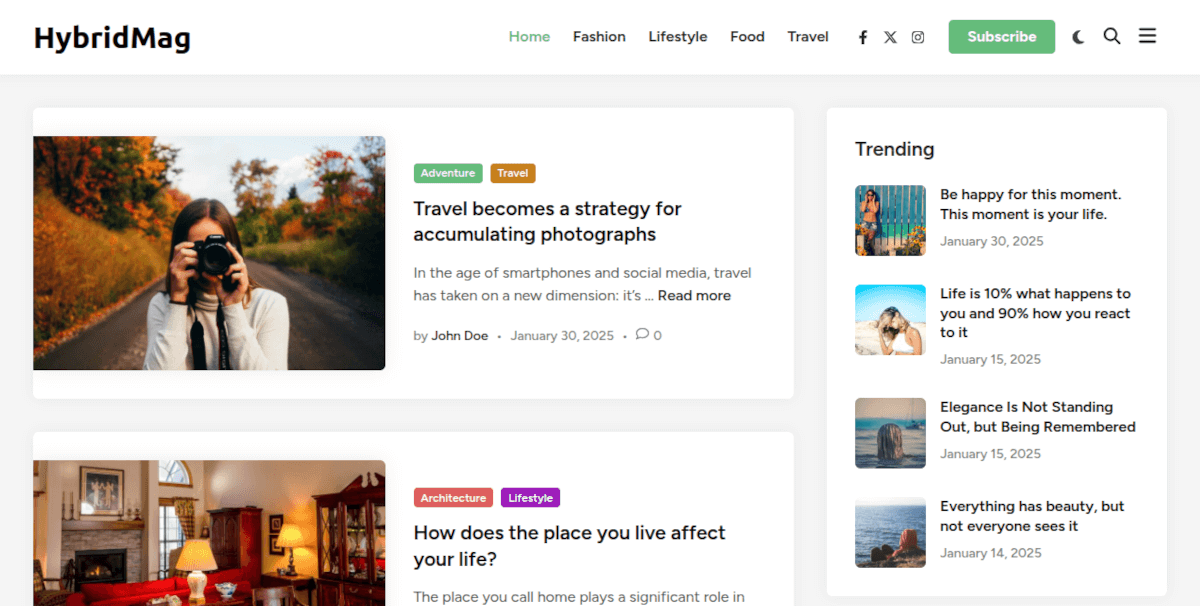This screenshot has width=1200, height=606.
Task: Open trending thumbnail for 'Be happy for this moment'
Action: pyautogui.click(x=890, y=220)
